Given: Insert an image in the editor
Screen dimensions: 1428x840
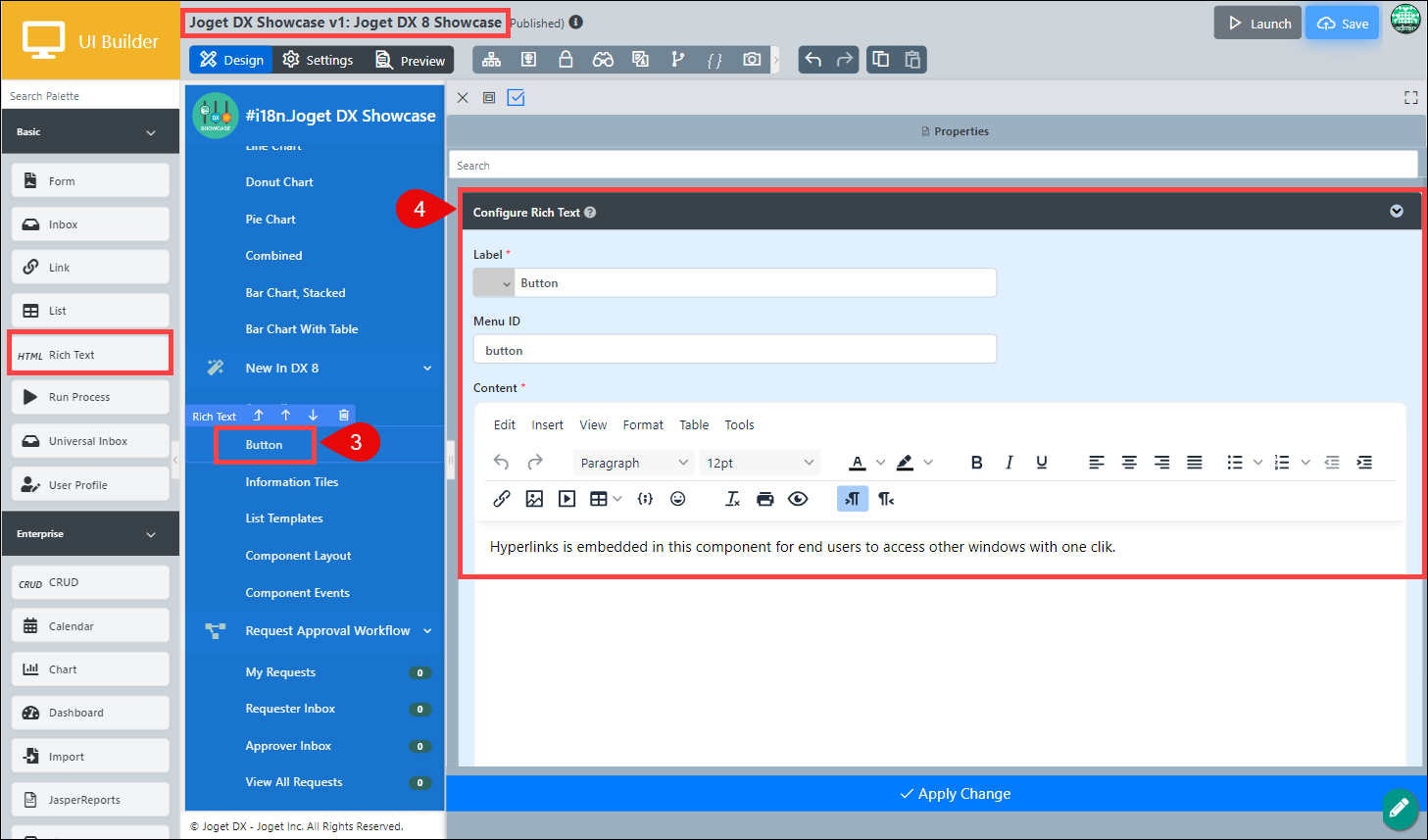Looking at the screenshot, I should pyautogui.click(x=534, y=499).
